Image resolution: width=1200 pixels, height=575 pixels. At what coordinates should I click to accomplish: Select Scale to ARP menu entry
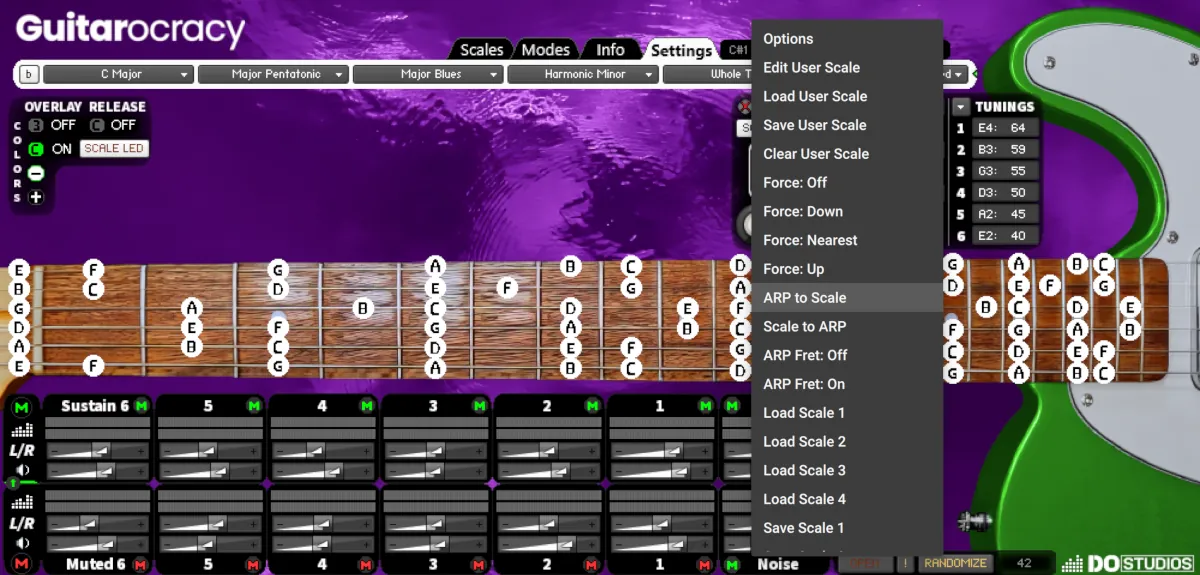pyautogui.click(x=847, y=327)
